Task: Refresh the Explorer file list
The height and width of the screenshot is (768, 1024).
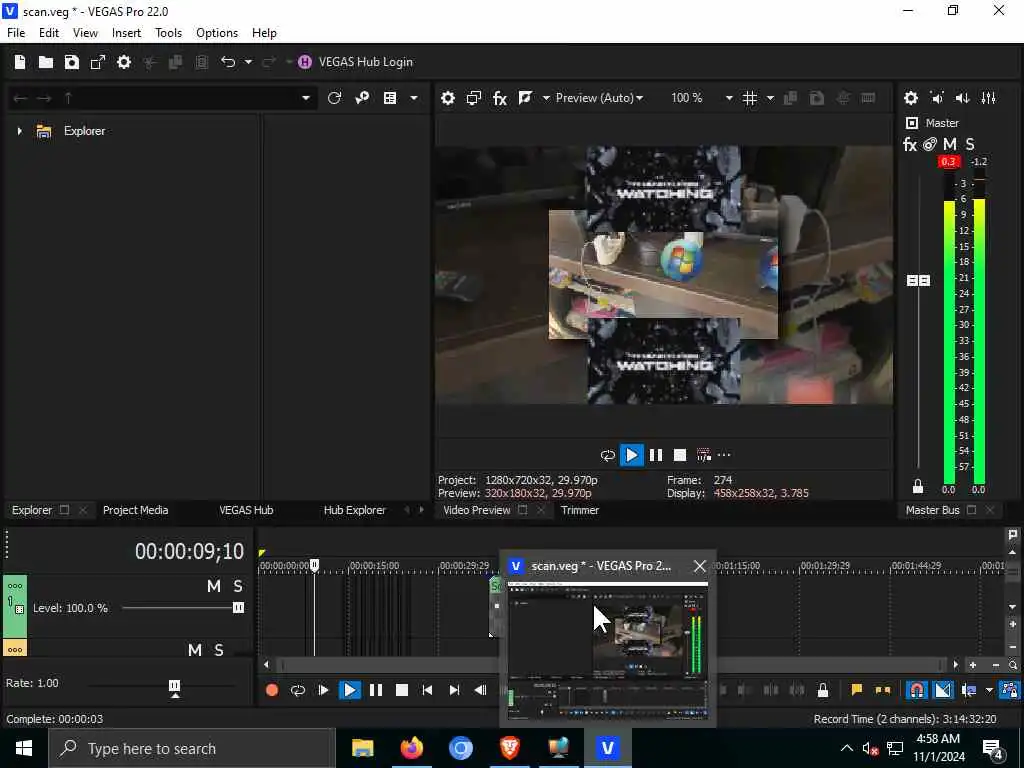Action: point(334,98)
